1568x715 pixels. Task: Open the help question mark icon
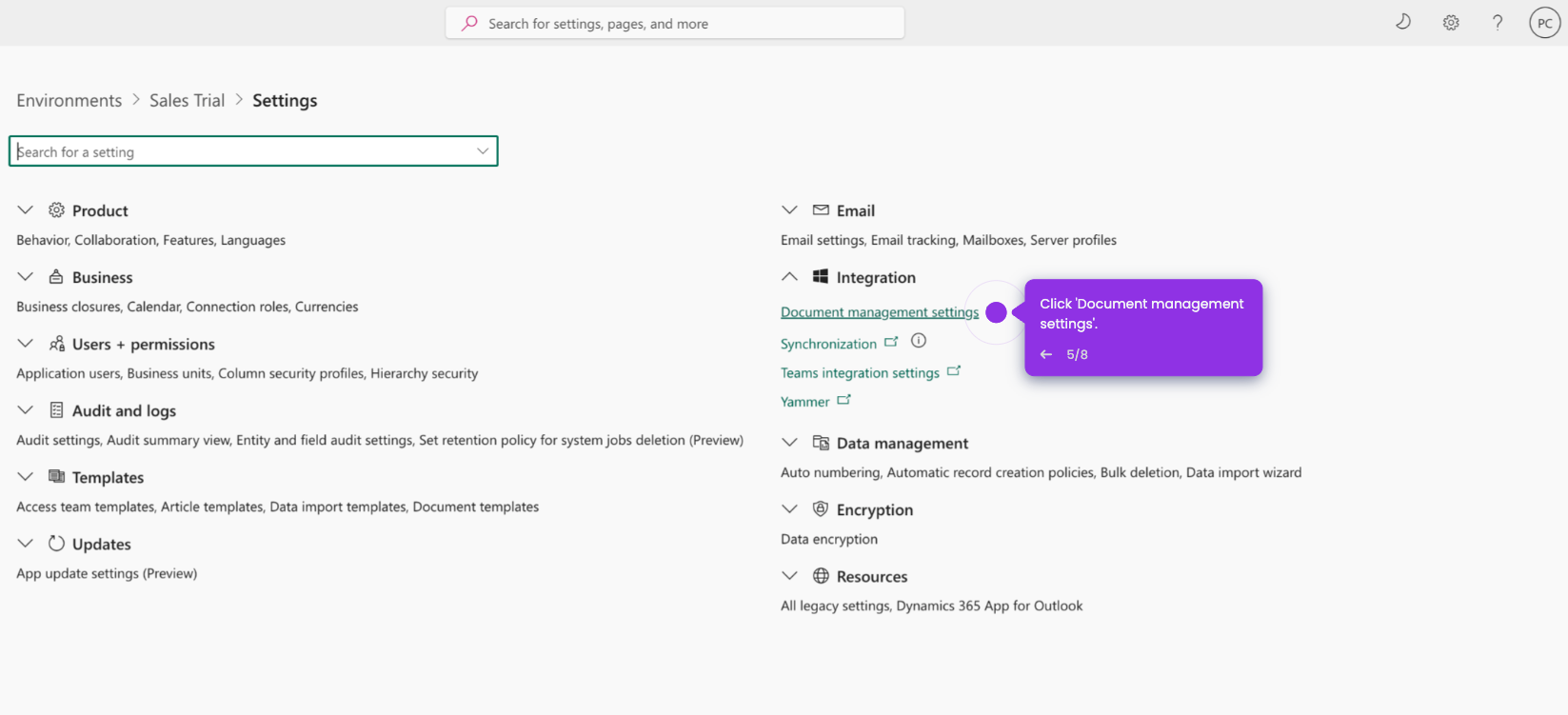1498,23
